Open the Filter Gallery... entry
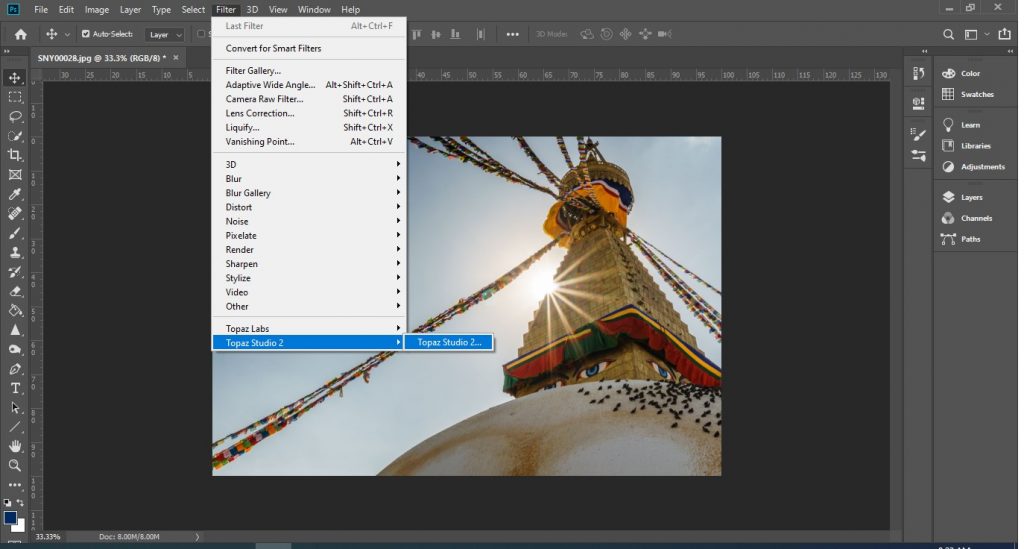 (309, 71)
